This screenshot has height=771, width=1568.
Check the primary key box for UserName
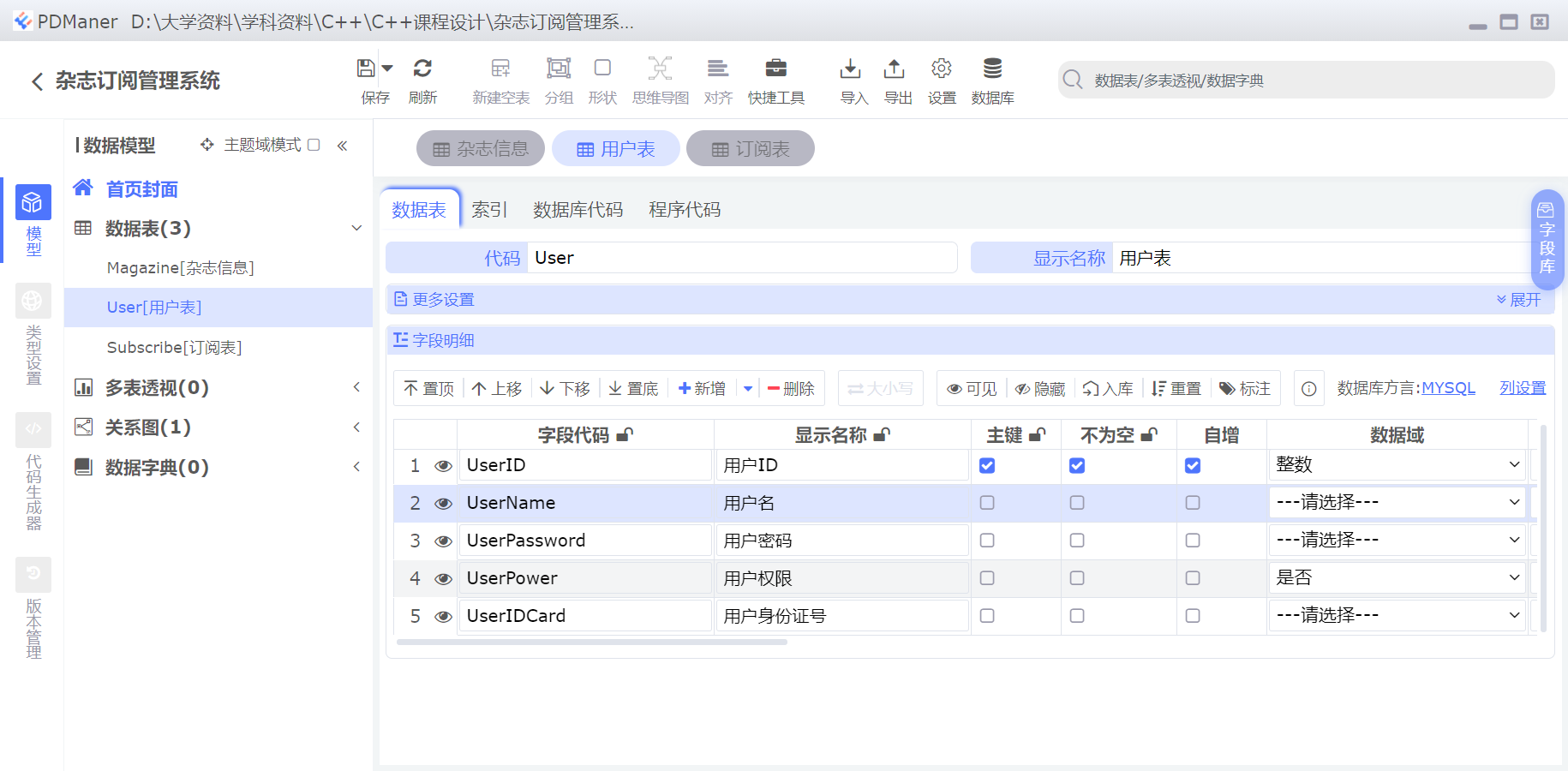click(986, 503)
